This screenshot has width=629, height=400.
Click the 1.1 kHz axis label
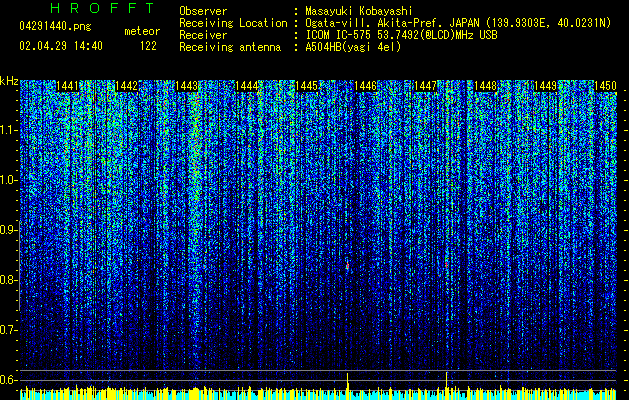(9, 130)
